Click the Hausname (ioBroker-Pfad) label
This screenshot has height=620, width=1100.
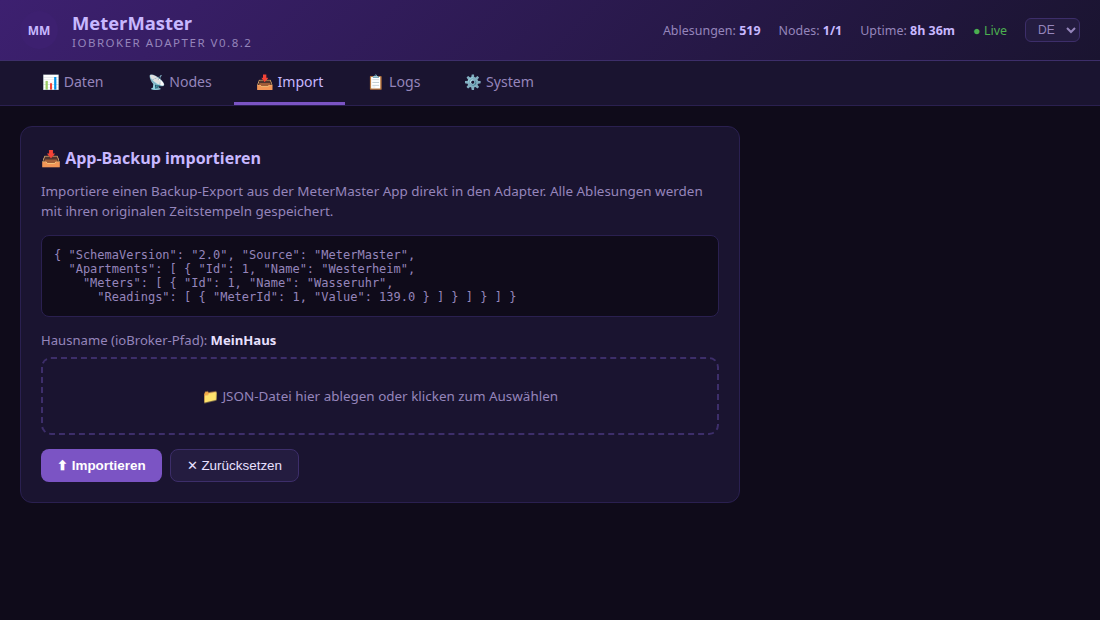pos(124,341)
